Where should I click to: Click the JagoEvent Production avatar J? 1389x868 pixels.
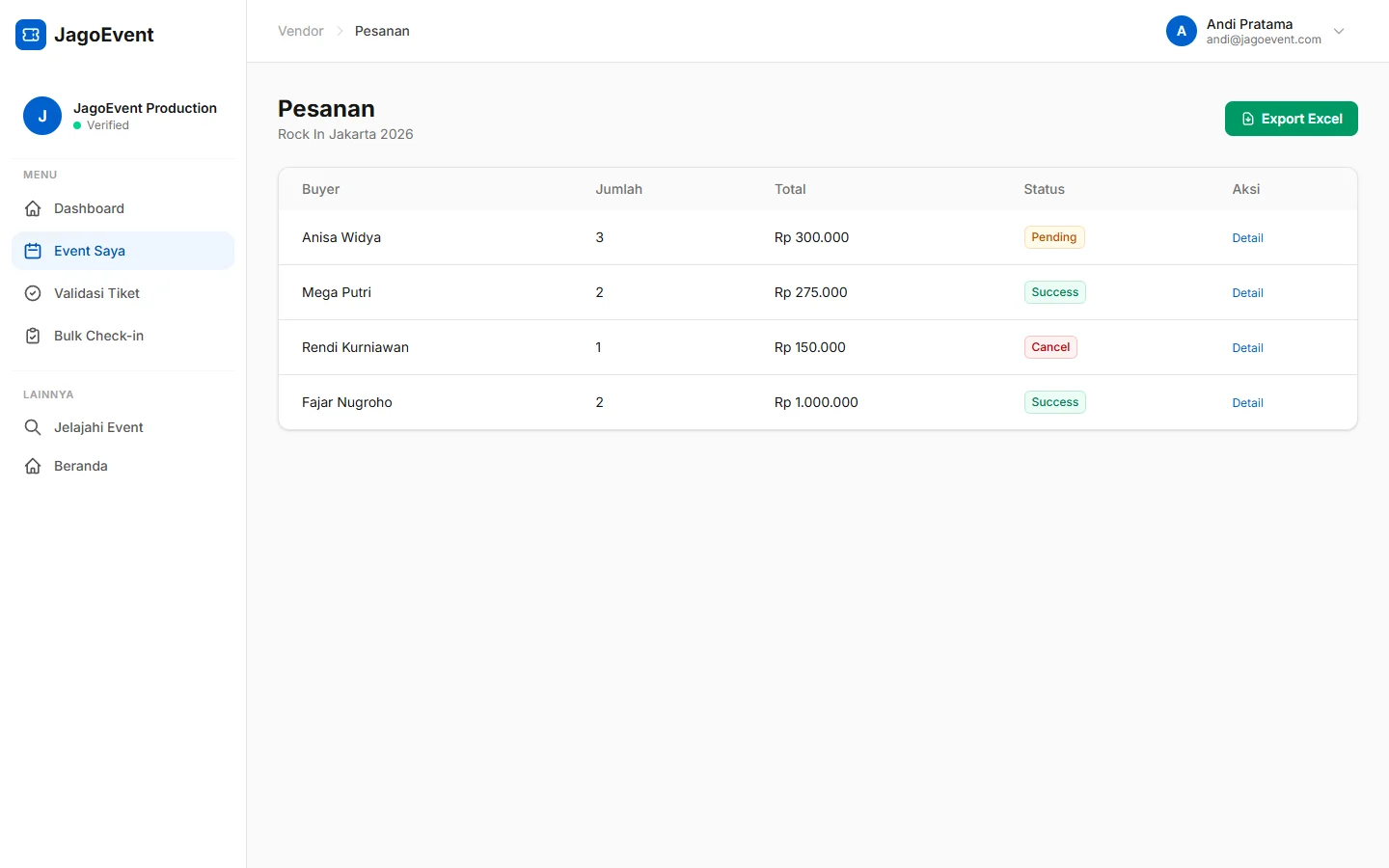42,116
